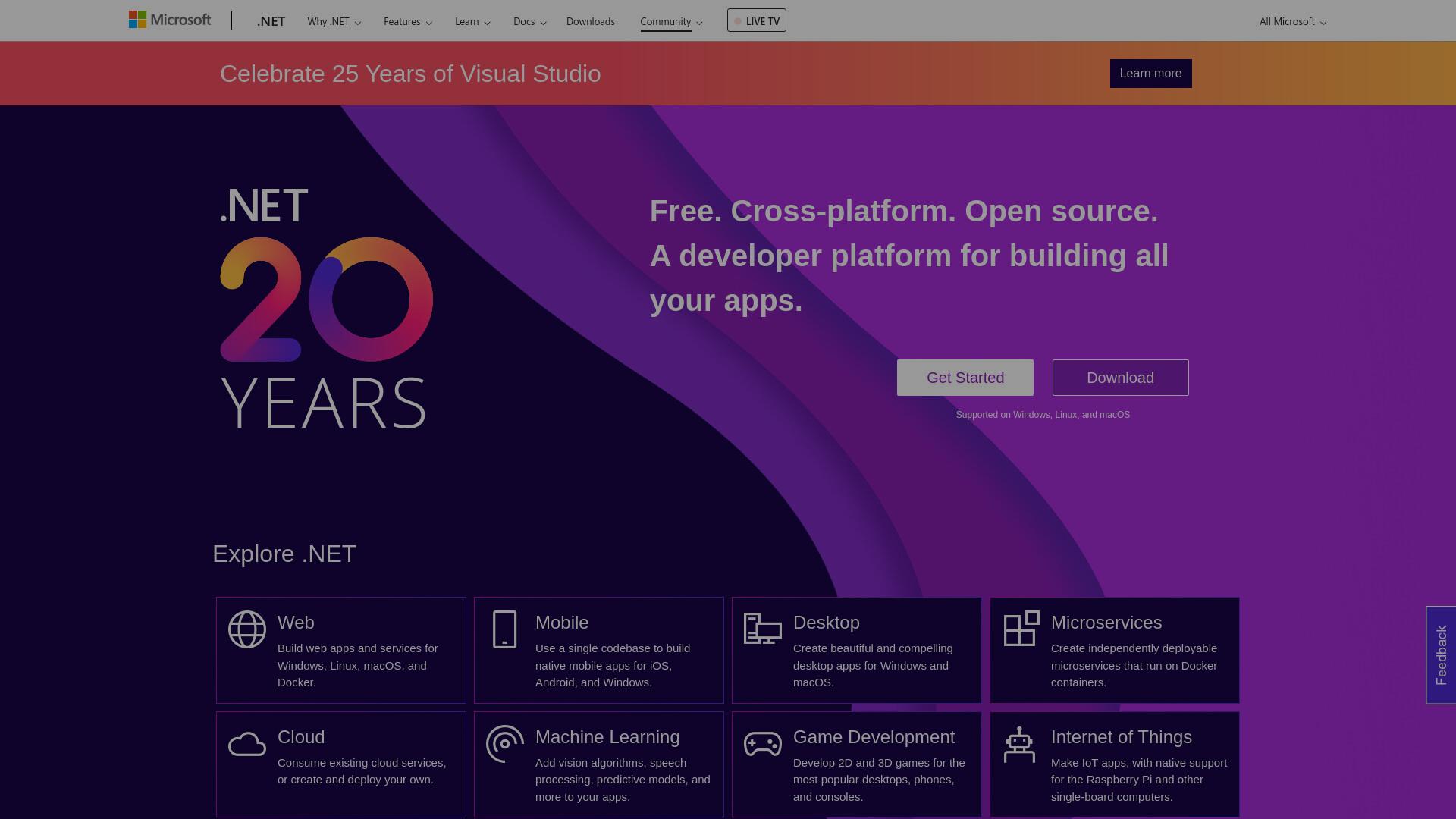Open the Internet of Things card title

coord(1122,737)
